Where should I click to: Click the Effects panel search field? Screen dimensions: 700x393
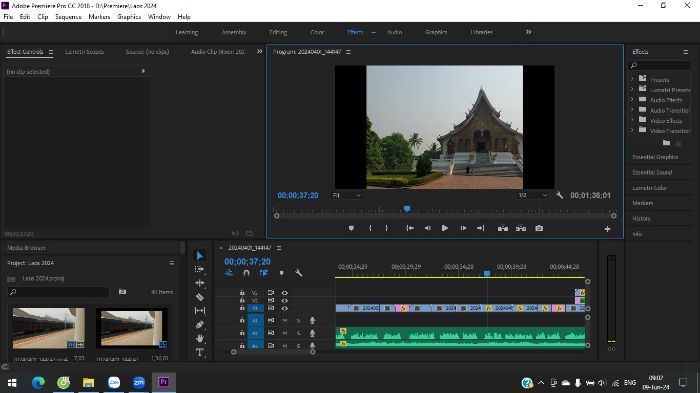pyautogui.click(x=659, y=65)
